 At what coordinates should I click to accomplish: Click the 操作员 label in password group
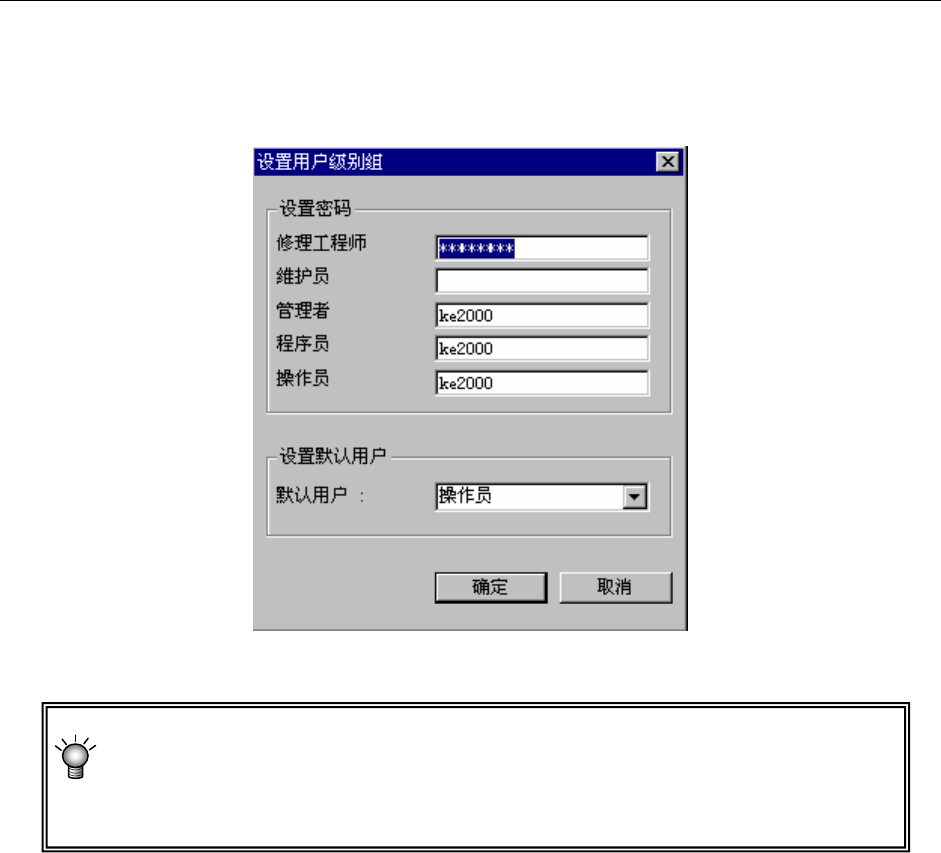point(302,378)
